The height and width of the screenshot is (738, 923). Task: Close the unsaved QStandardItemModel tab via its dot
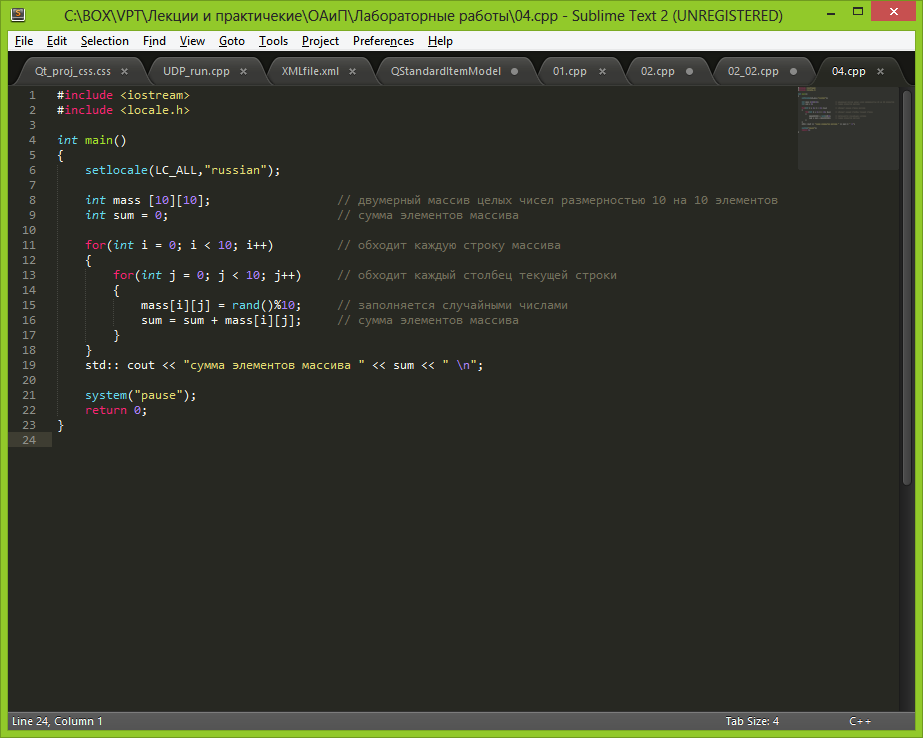(514, 71)
